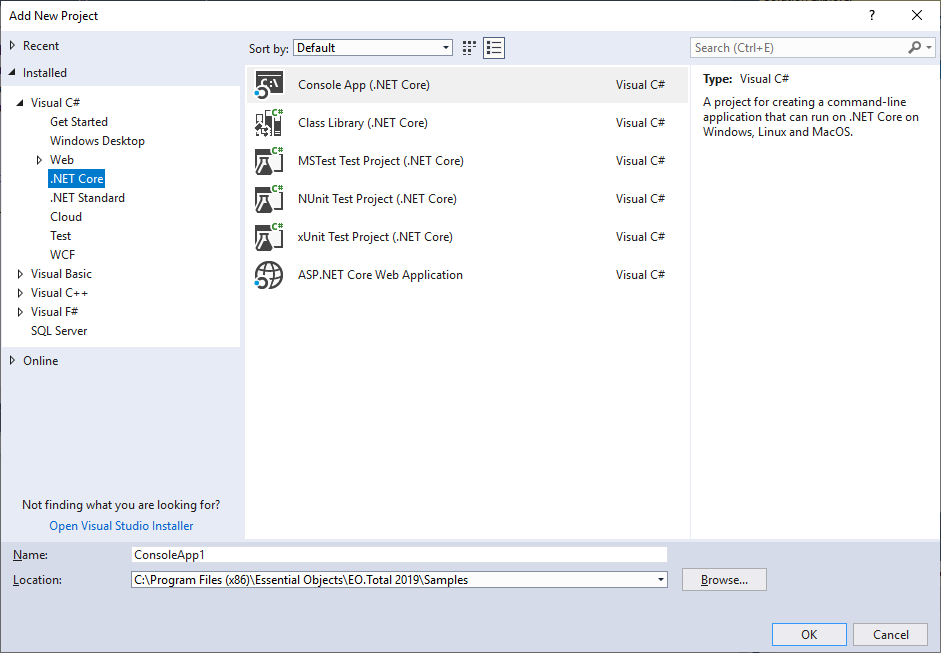Choose NUnit Test Project (.NET Core)
Image resolution: width=941 pixels, height=653 pixels.
(467, 199)
